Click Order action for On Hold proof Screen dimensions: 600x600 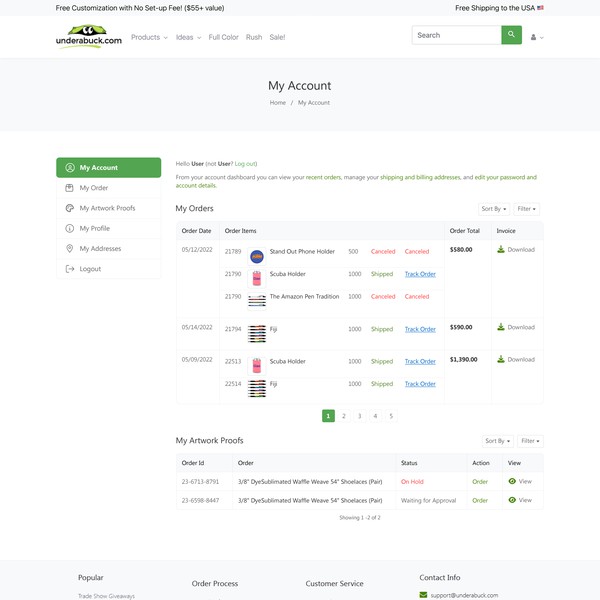click(480, 482)
